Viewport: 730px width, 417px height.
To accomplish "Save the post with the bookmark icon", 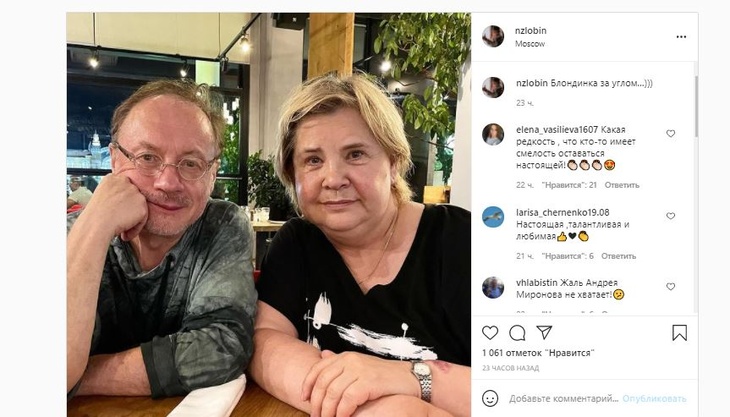I will click(x=679, y=333).
